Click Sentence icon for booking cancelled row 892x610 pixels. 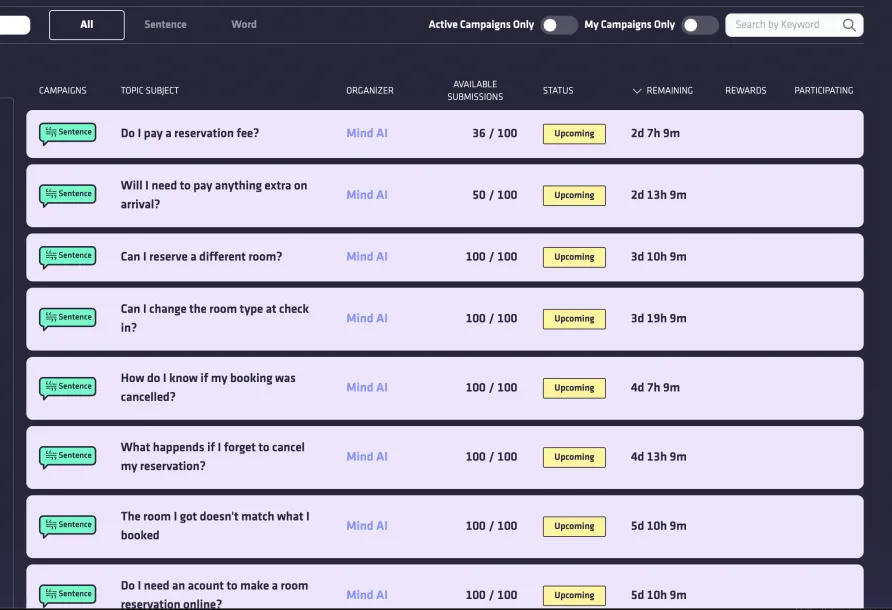click(x=67, y=388)
